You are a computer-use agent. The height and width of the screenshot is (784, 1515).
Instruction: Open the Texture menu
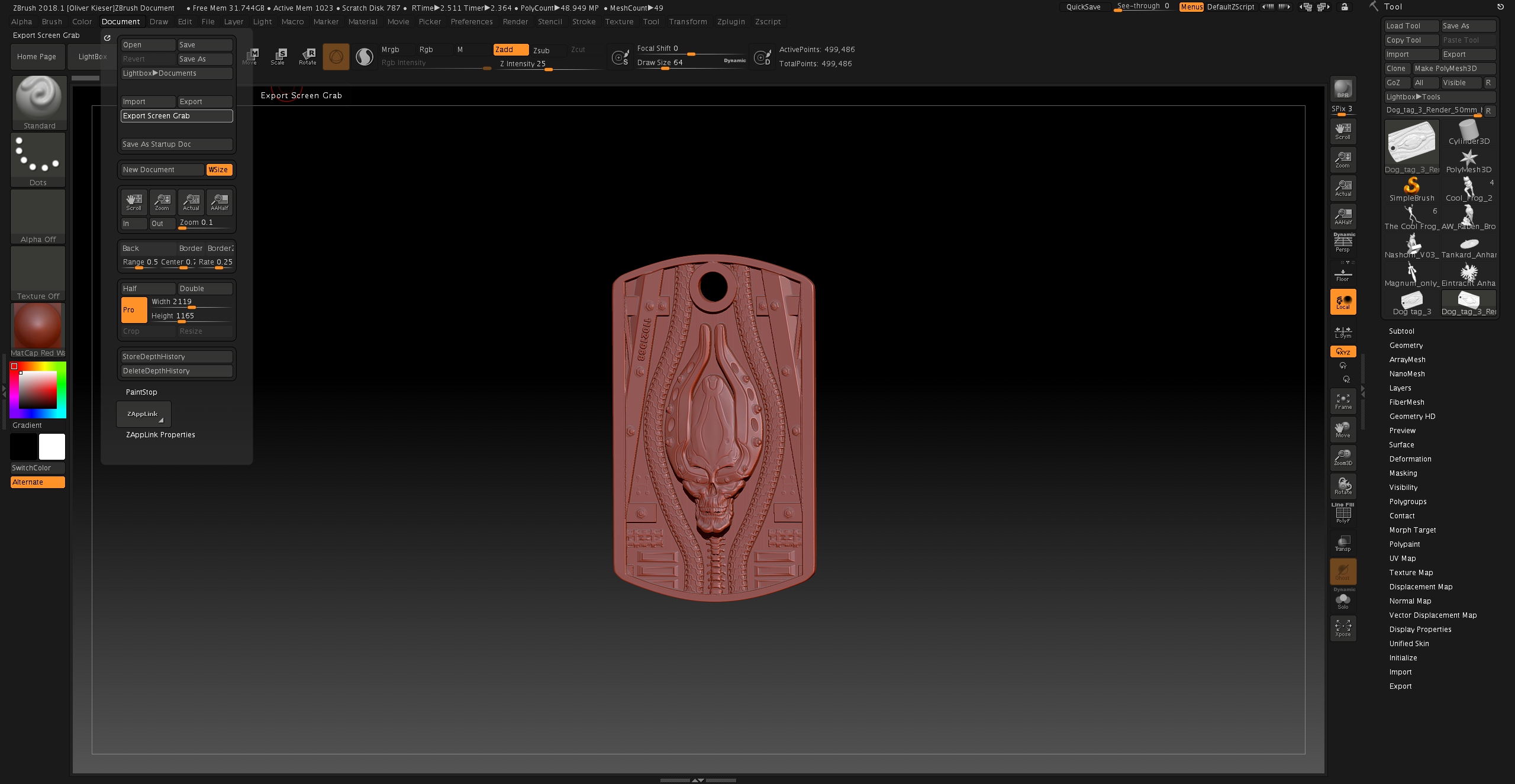point(619,21)
